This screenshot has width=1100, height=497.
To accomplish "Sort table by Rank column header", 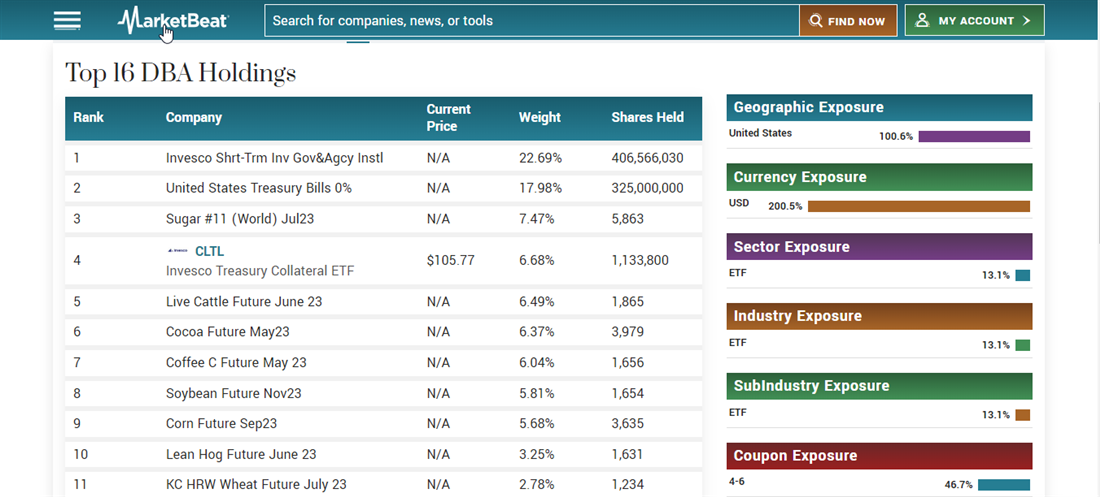I will coord(88,117).
